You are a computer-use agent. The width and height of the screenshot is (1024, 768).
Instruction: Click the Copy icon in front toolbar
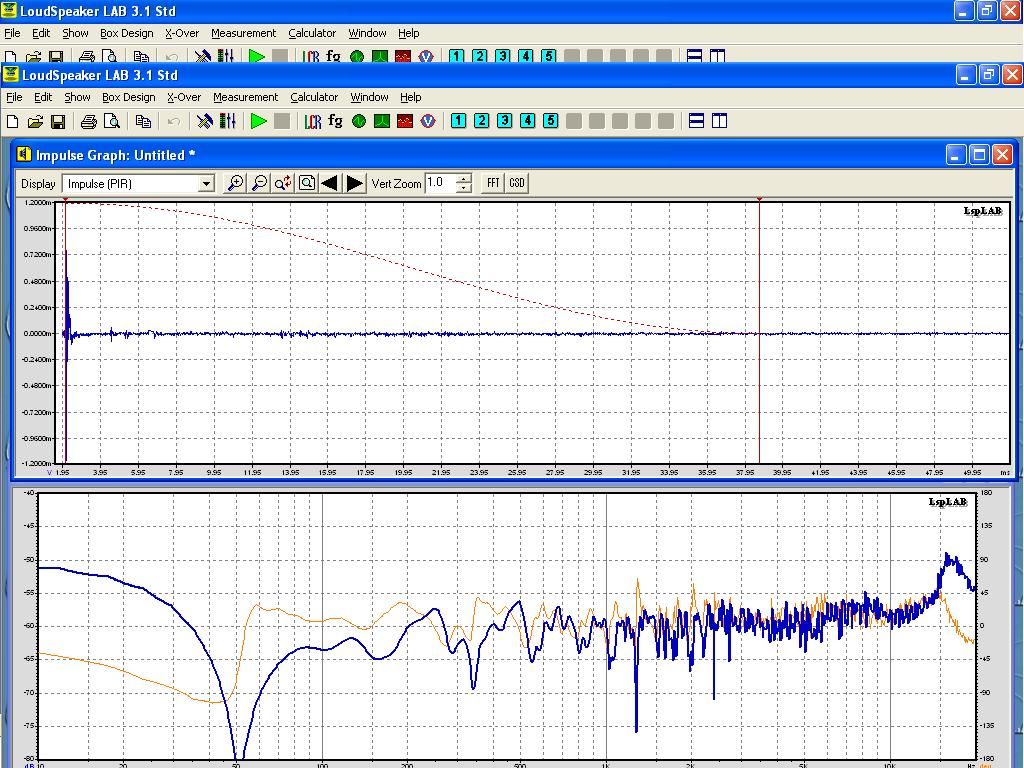(143, 121)
